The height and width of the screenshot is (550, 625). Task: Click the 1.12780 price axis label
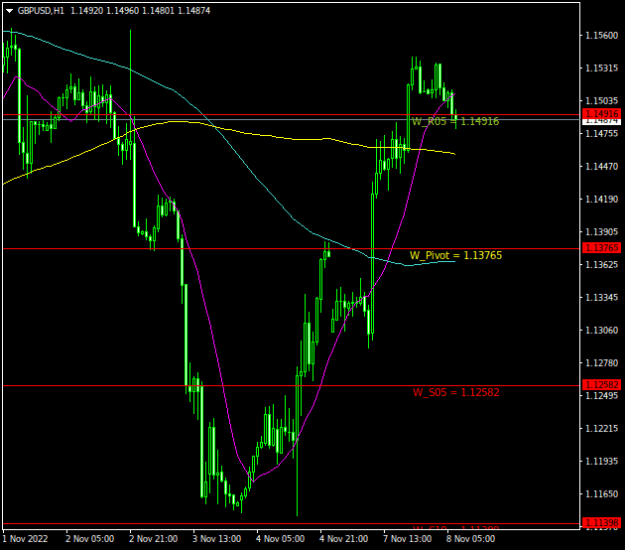(x=601, y=363)
